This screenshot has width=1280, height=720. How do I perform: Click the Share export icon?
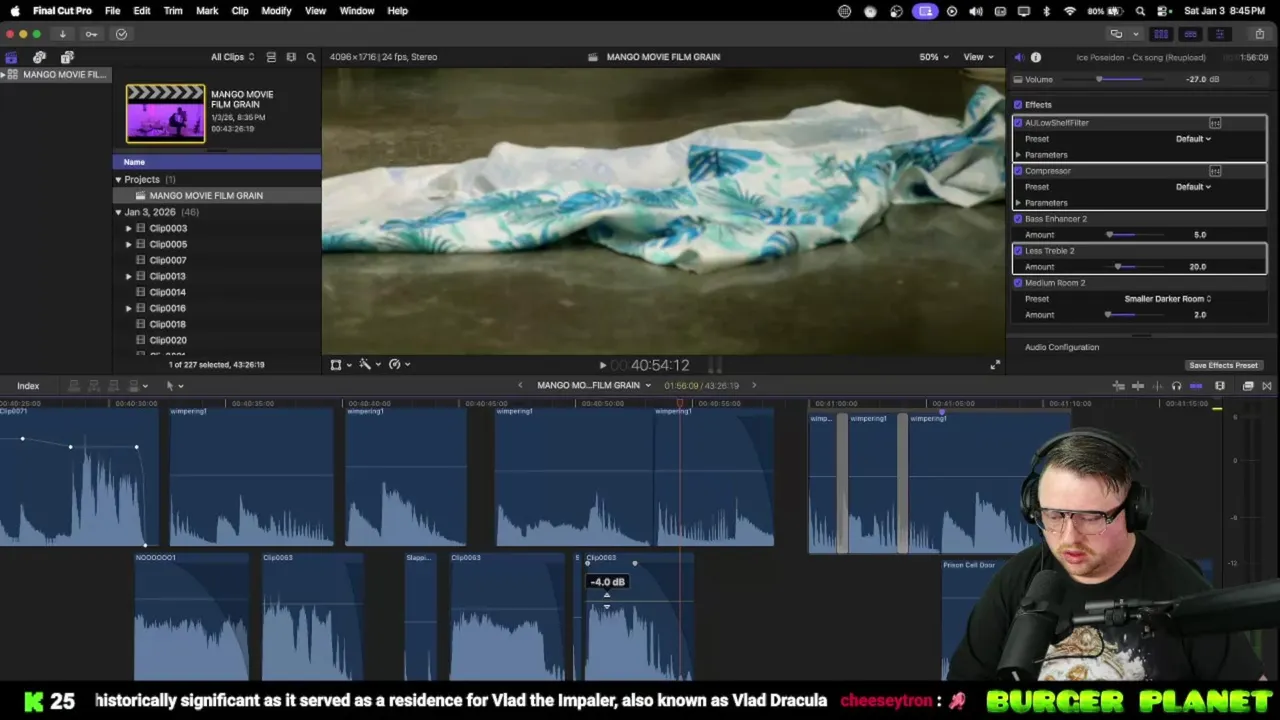pos(1260,34)
